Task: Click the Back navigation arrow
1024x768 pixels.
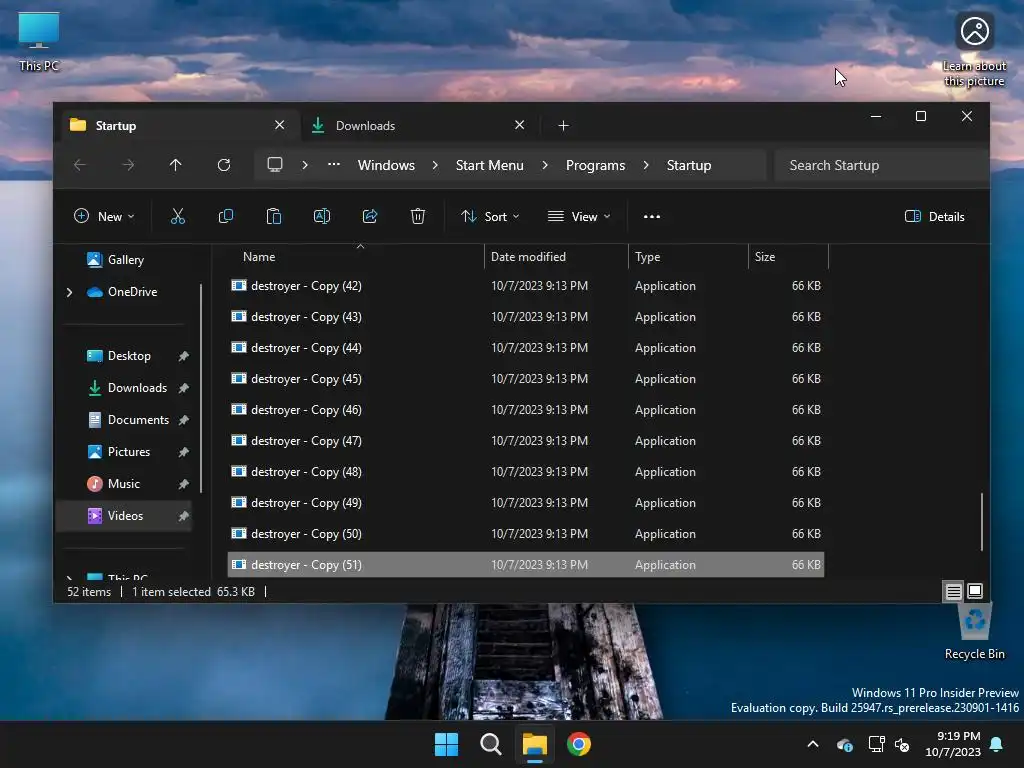Action: pos(80,165)
